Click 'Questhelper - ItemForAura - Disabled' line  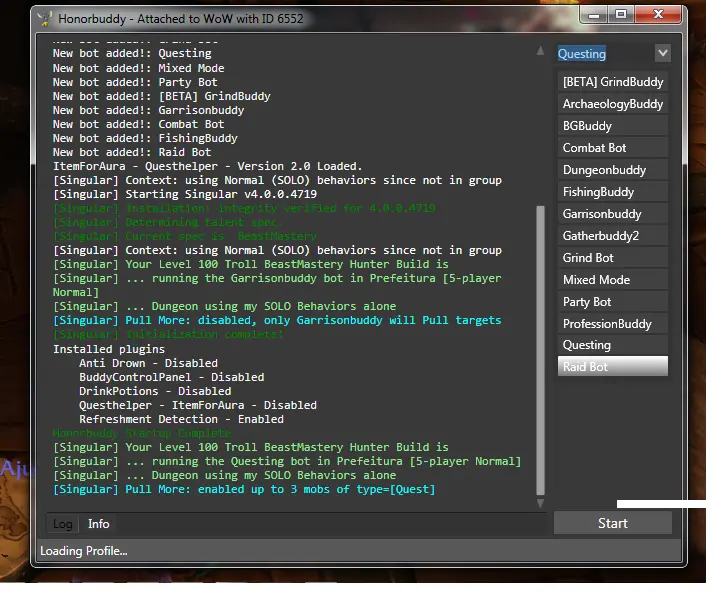click(x=197, y=405)
